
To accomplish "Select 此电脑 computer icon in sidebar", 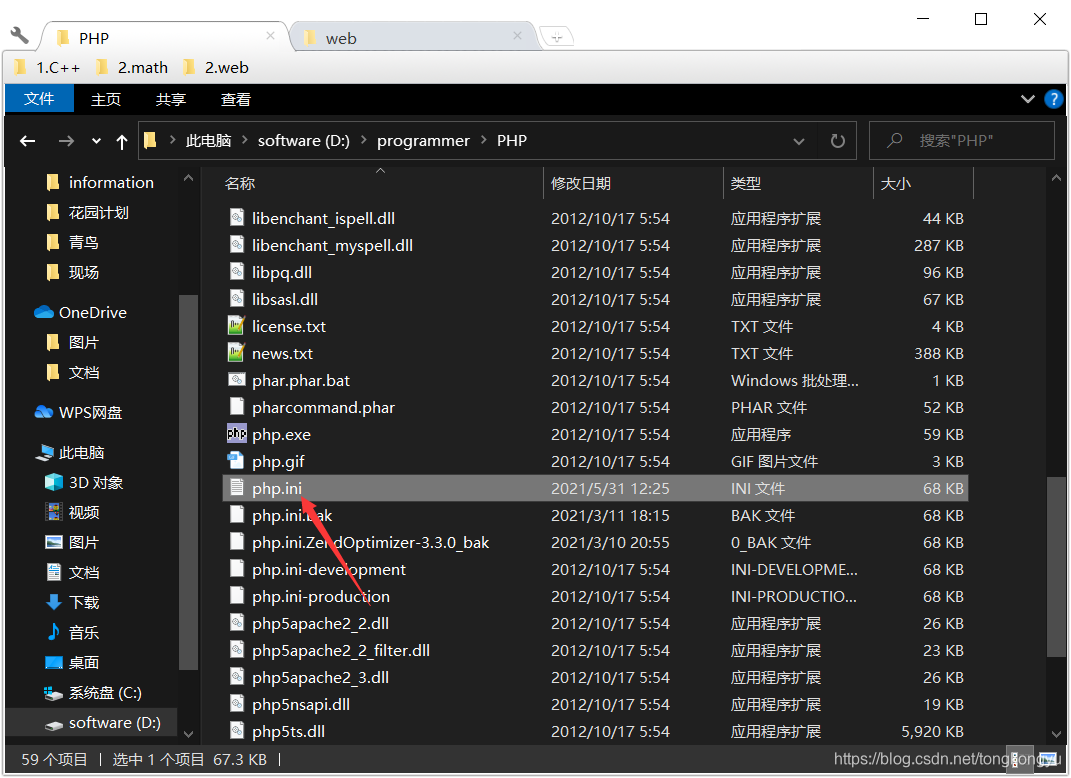I will point(45,452).
